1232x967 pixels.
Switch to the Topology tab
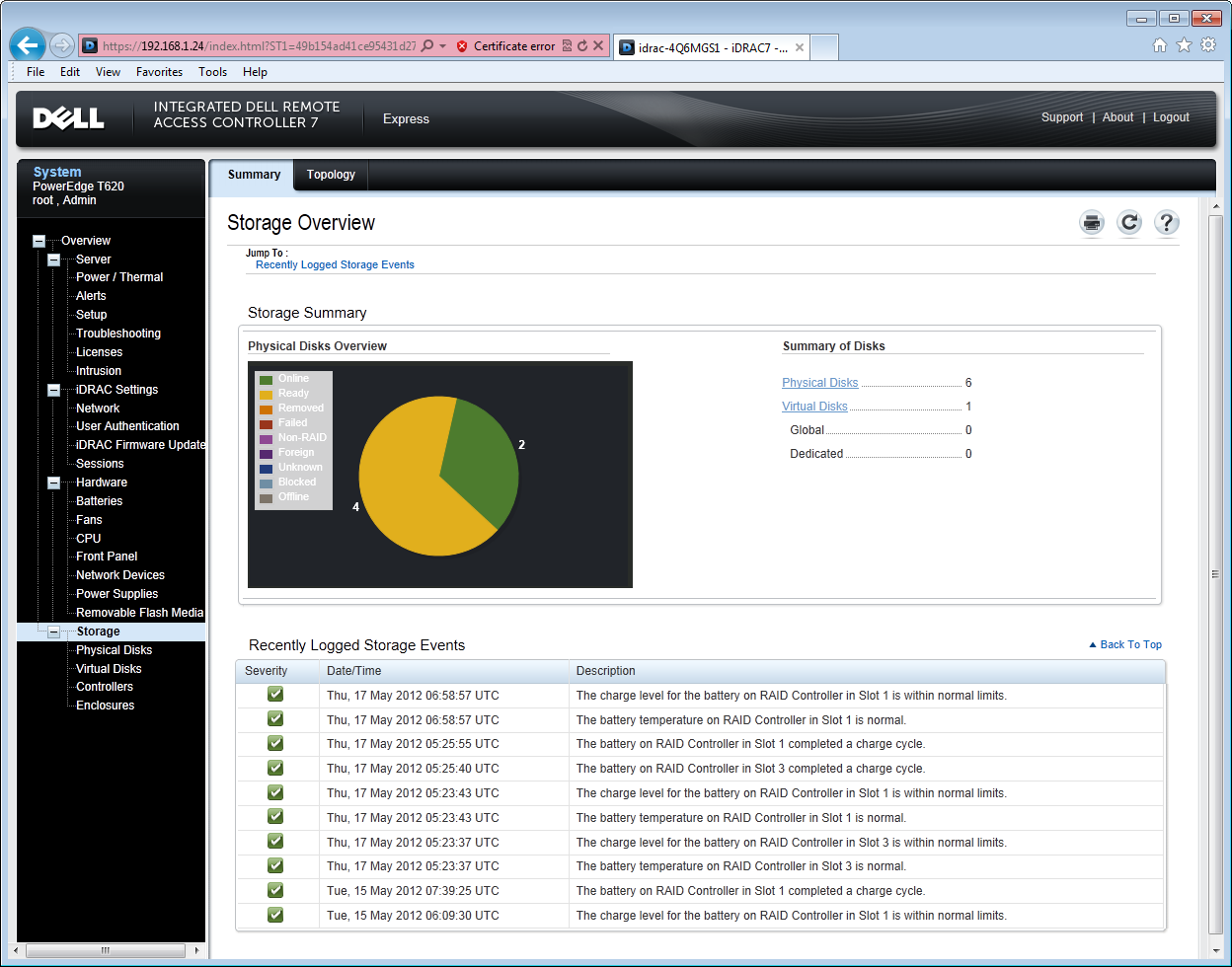[331, 175]
